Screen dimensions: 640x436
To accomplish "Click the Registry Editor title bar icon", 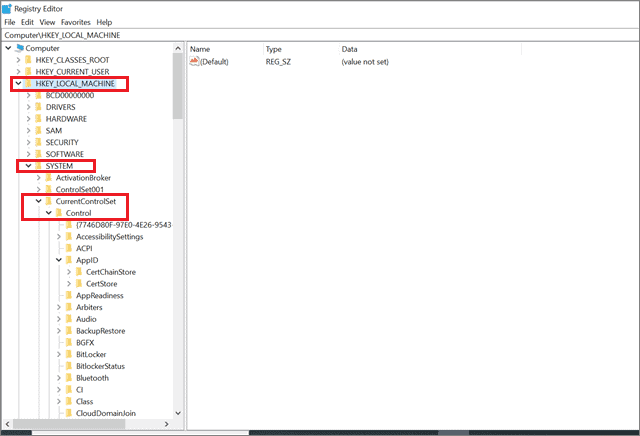I will coord(7,8).
